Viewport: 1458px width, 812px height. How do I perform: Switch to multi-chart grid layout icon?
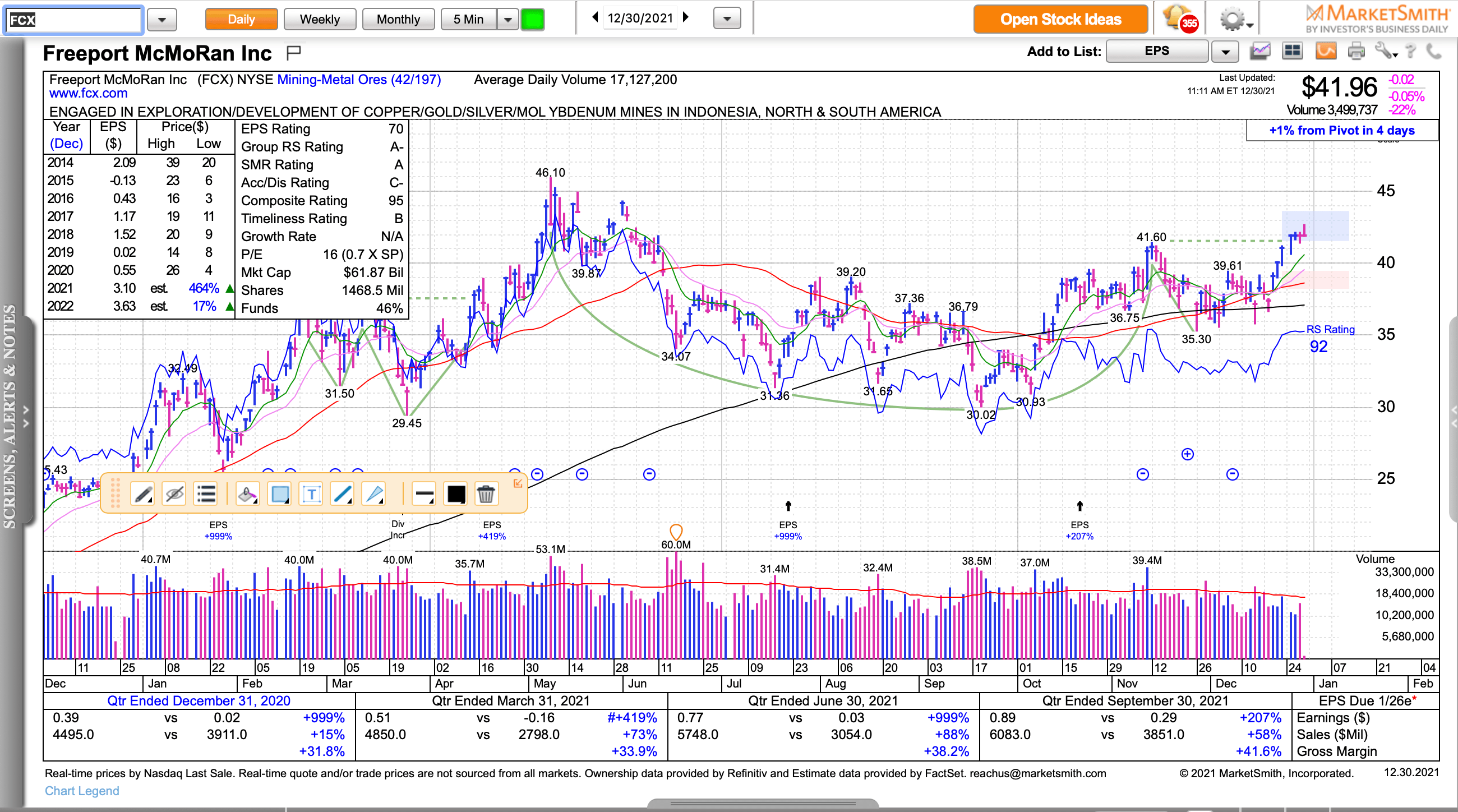tap(1292, 52)
